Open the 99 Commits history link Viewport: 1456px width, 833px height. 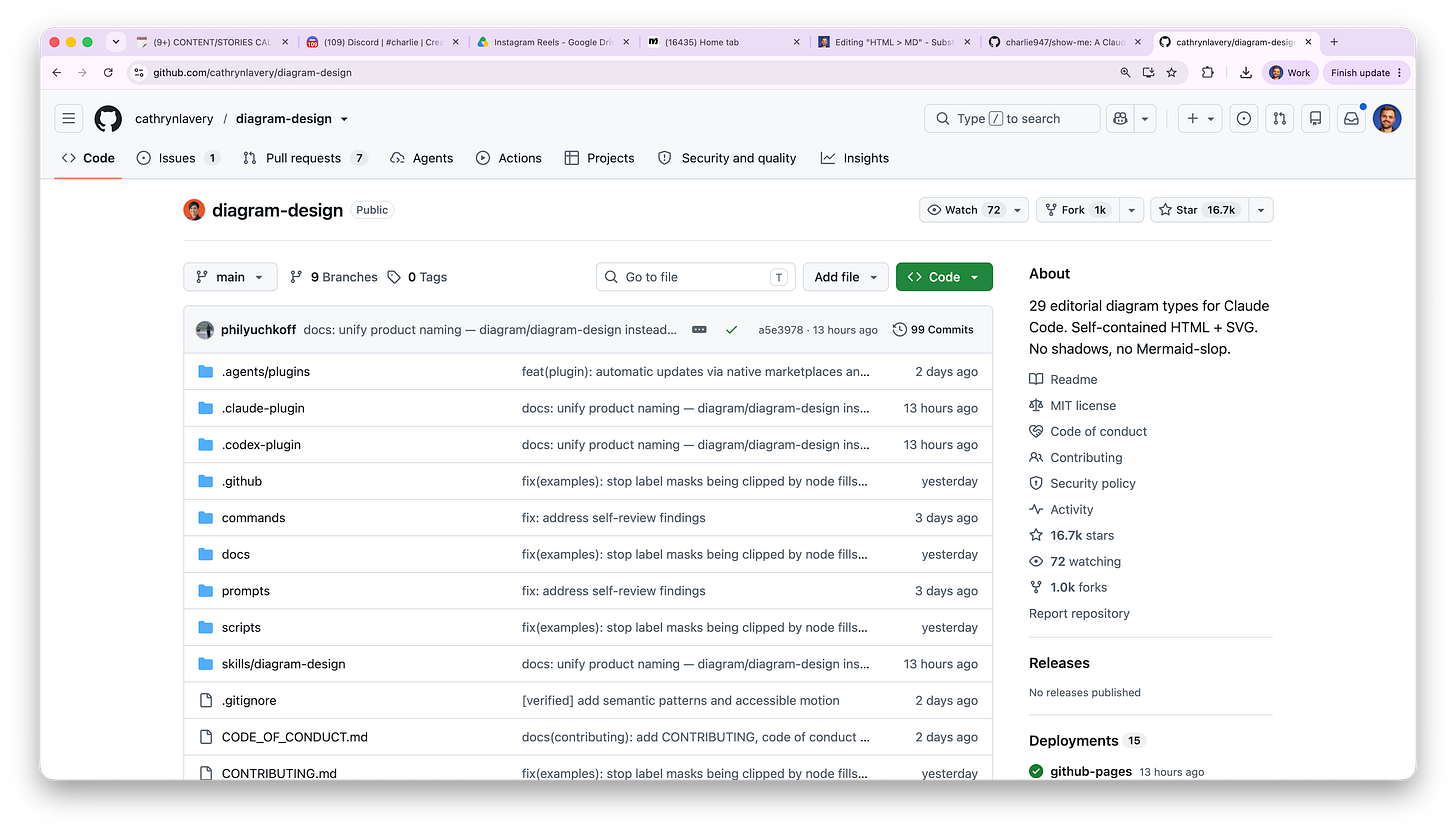click(x=933, y=329)
